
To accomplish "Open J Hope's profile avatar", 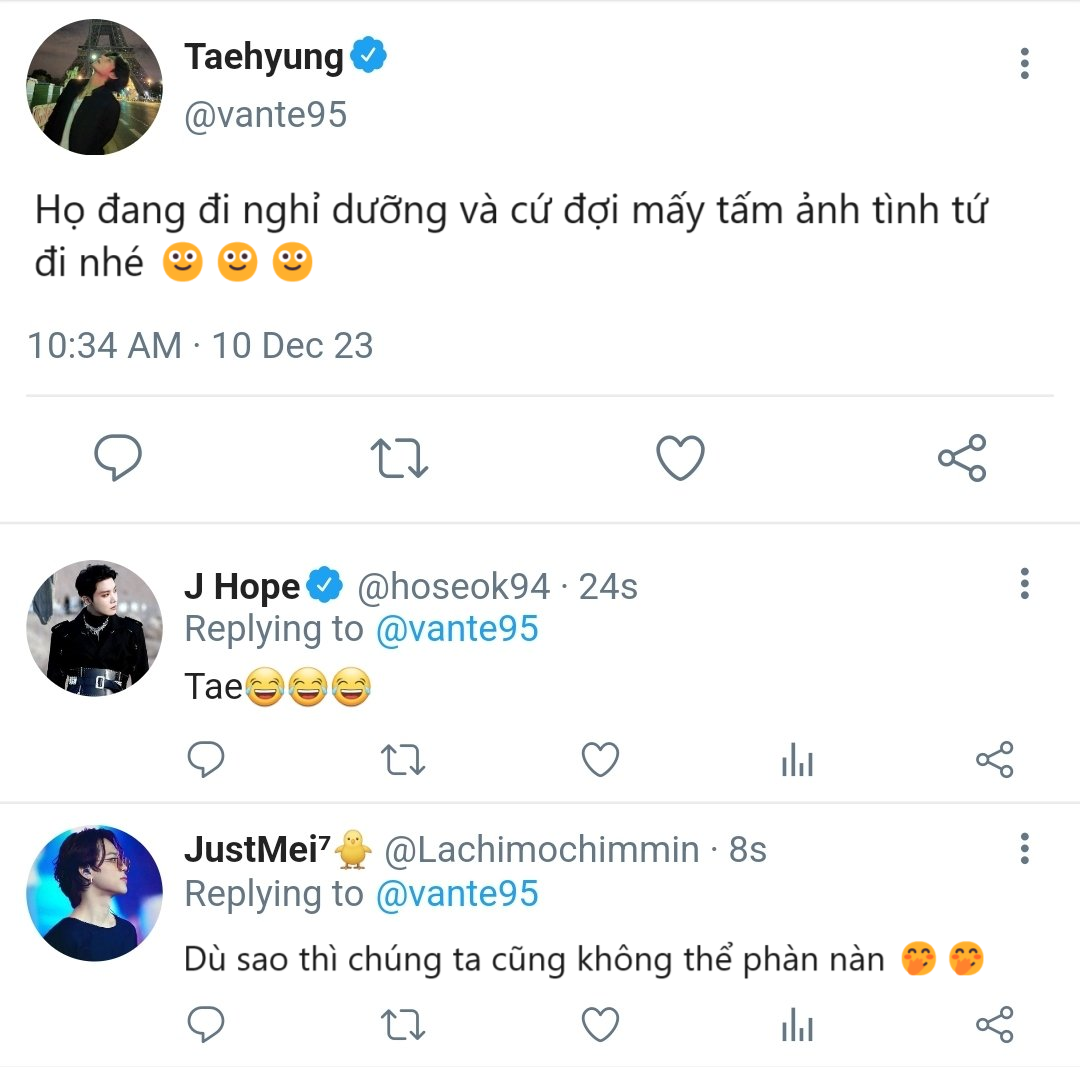I will click(x=94, y=628).
